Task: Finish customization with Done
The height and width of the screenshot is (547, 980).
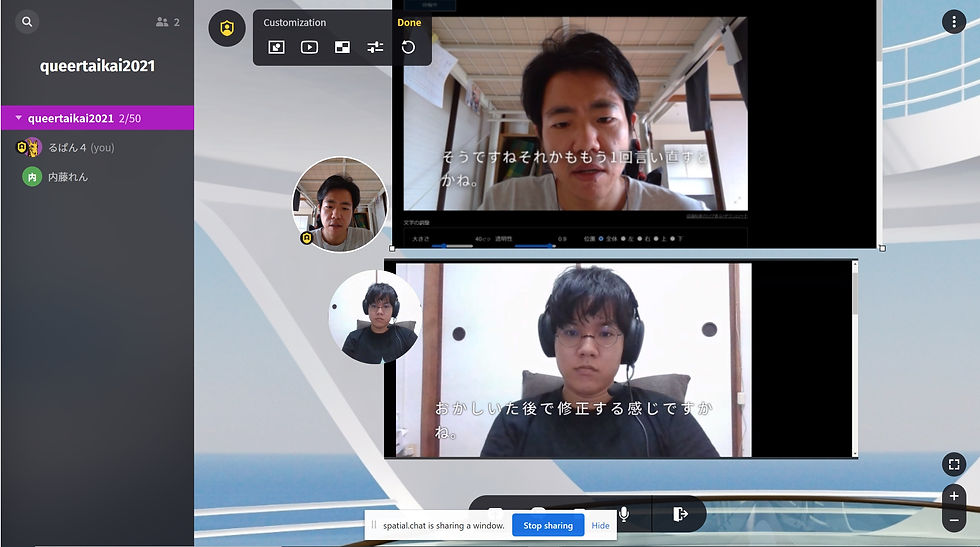Action: pyautogui.click(x=409, y=23)
